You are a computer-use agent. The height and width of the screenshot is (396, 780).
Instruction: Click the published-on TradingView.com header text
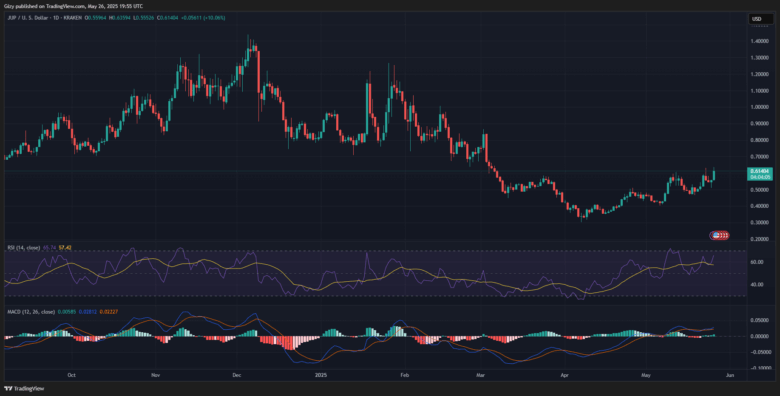(x=74, y=6)
